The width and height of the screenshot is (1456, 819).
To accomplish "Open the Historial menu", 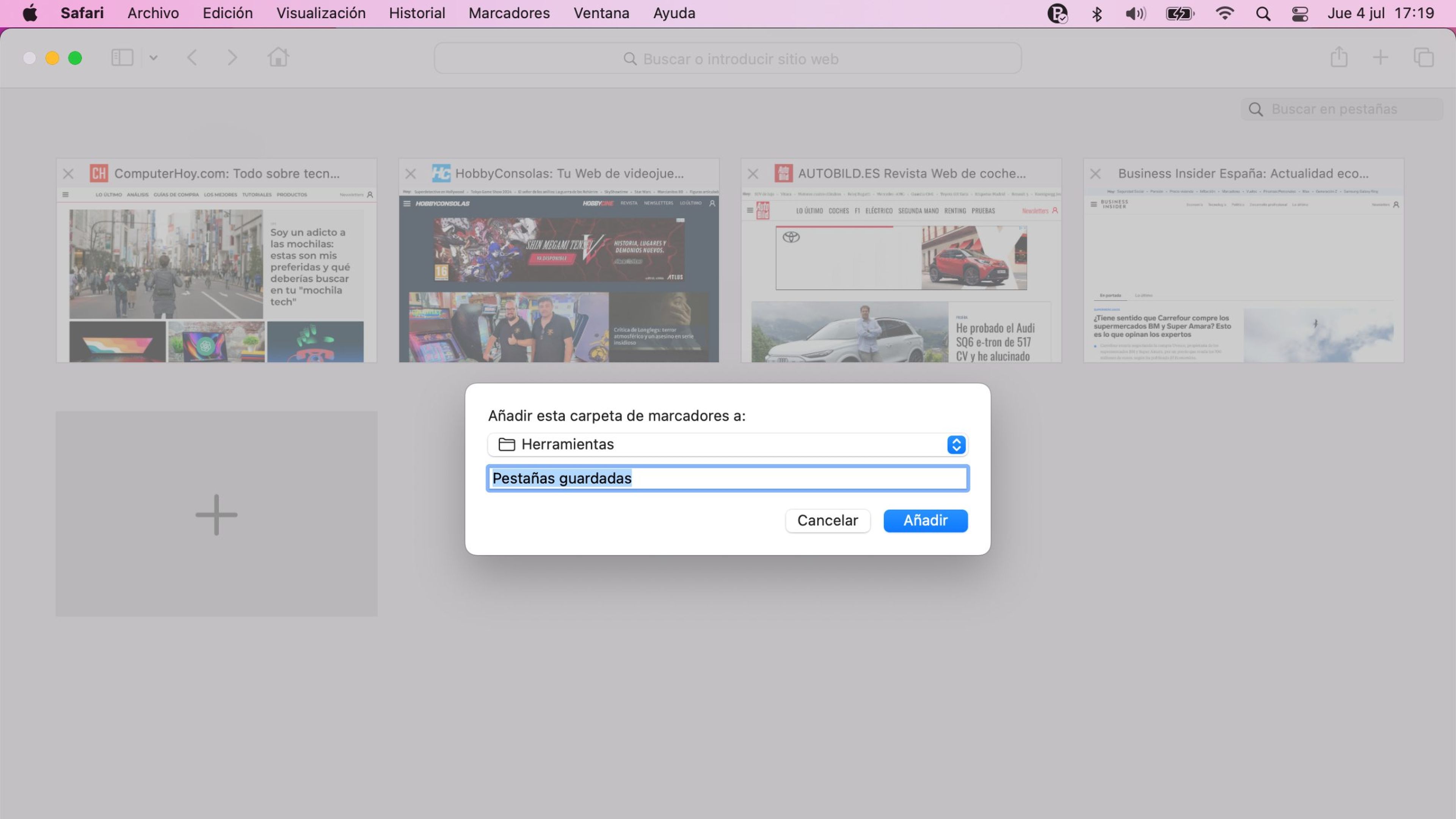I will point(417,13).
